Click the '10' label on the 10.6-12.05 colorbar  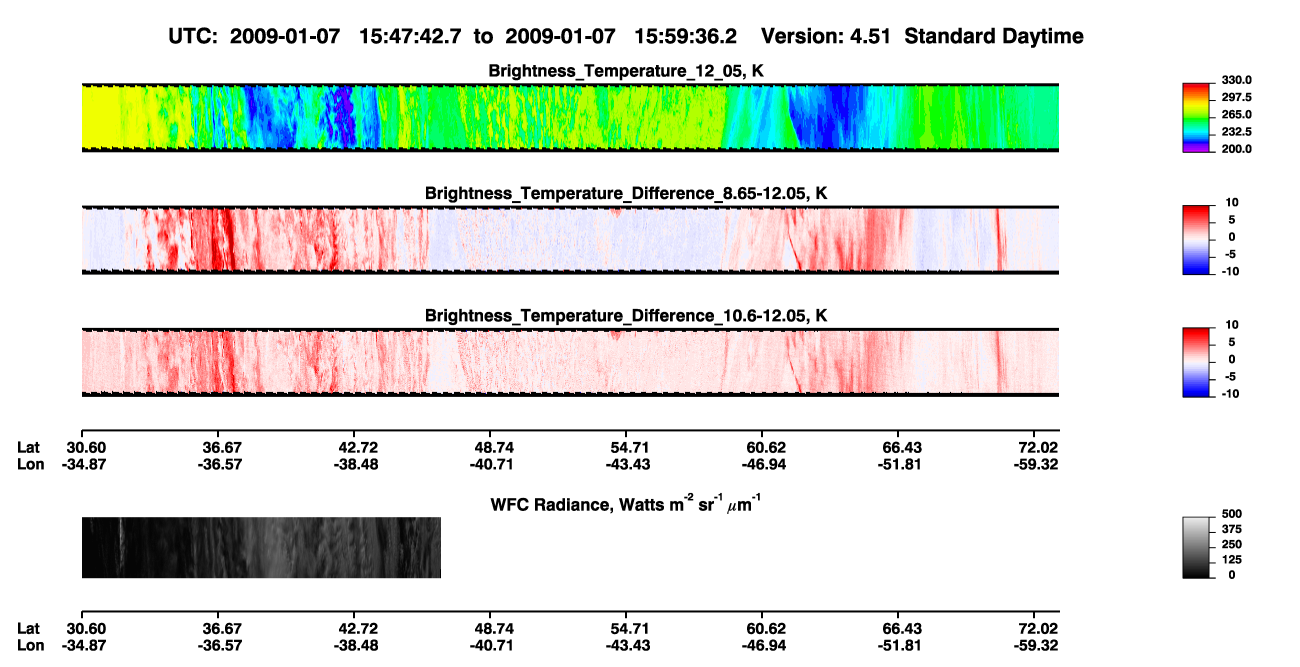click(1230, 326)
